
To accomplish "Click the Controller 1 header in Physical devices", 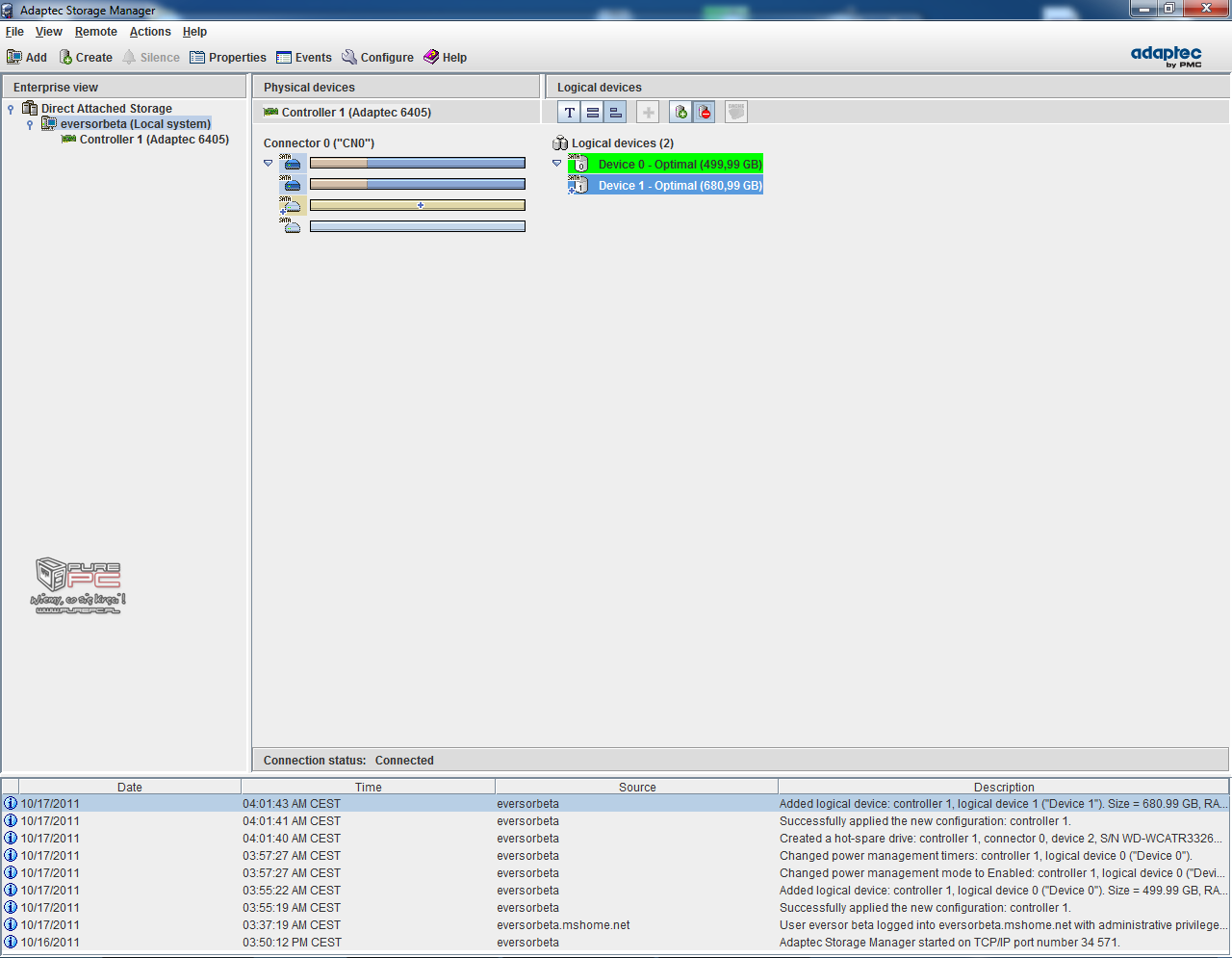I will pyautogui.click(x=356, y=113).
